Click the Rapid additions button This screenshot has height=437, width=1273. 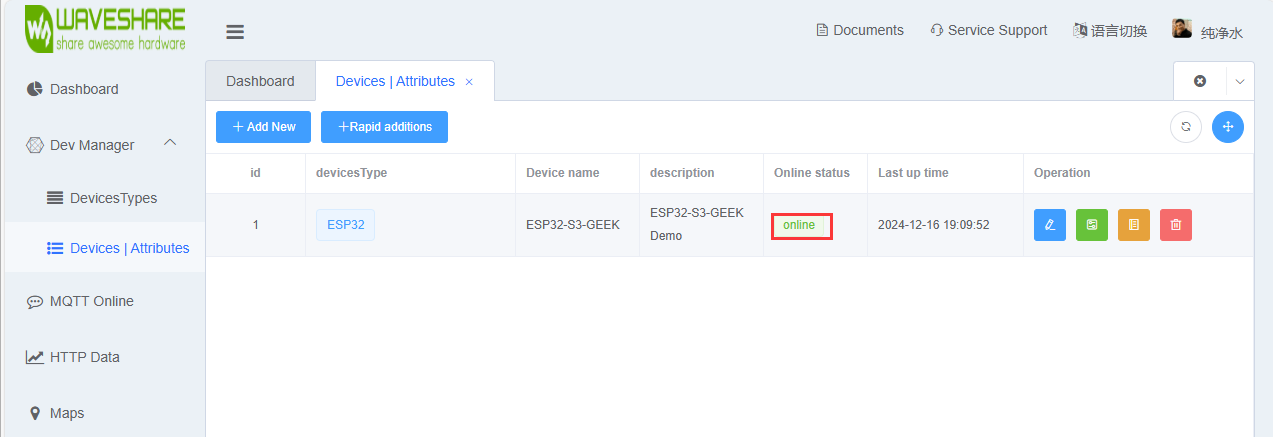384,127
